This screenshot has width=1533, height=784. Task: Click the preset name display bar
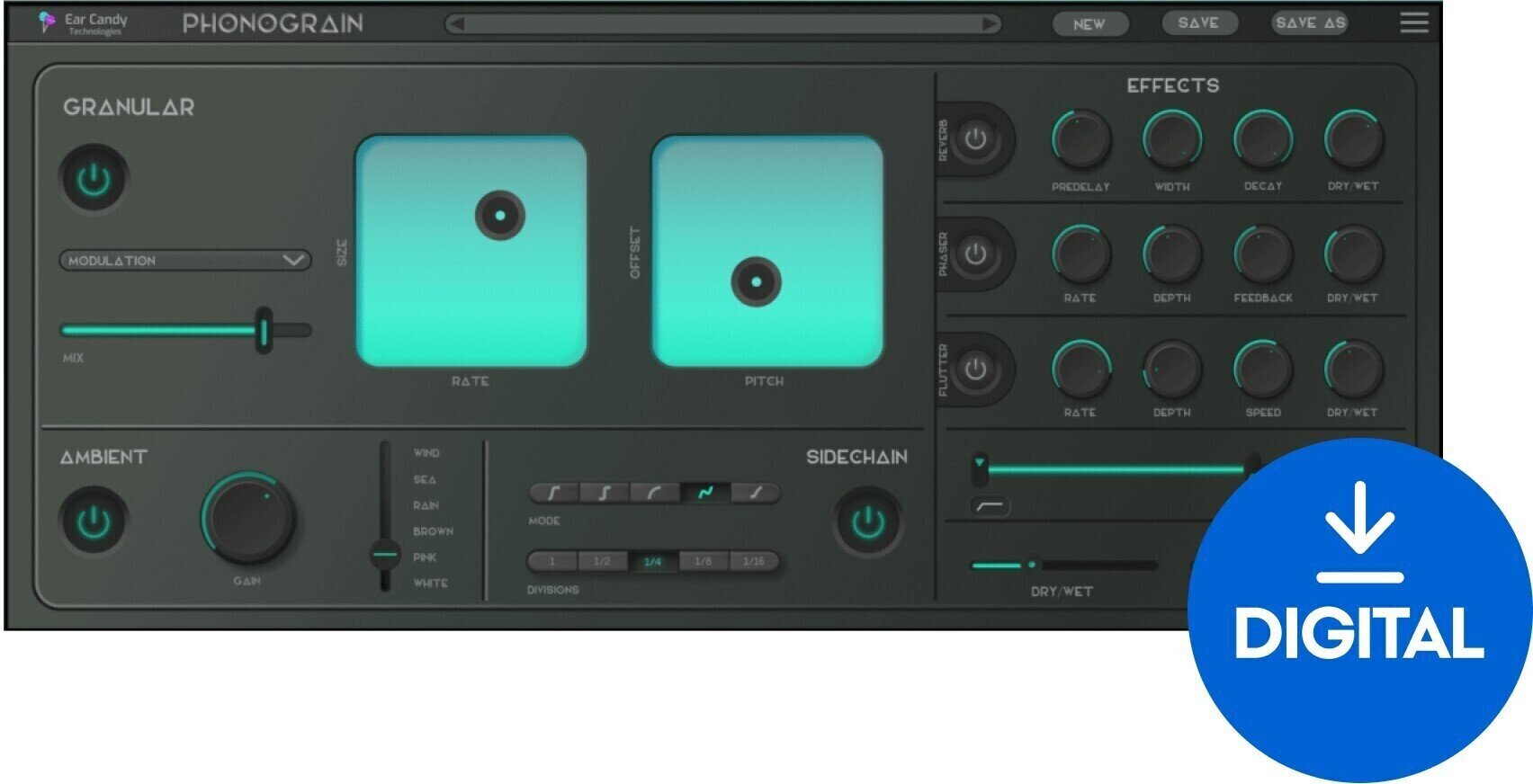click(x=723, y=24)
